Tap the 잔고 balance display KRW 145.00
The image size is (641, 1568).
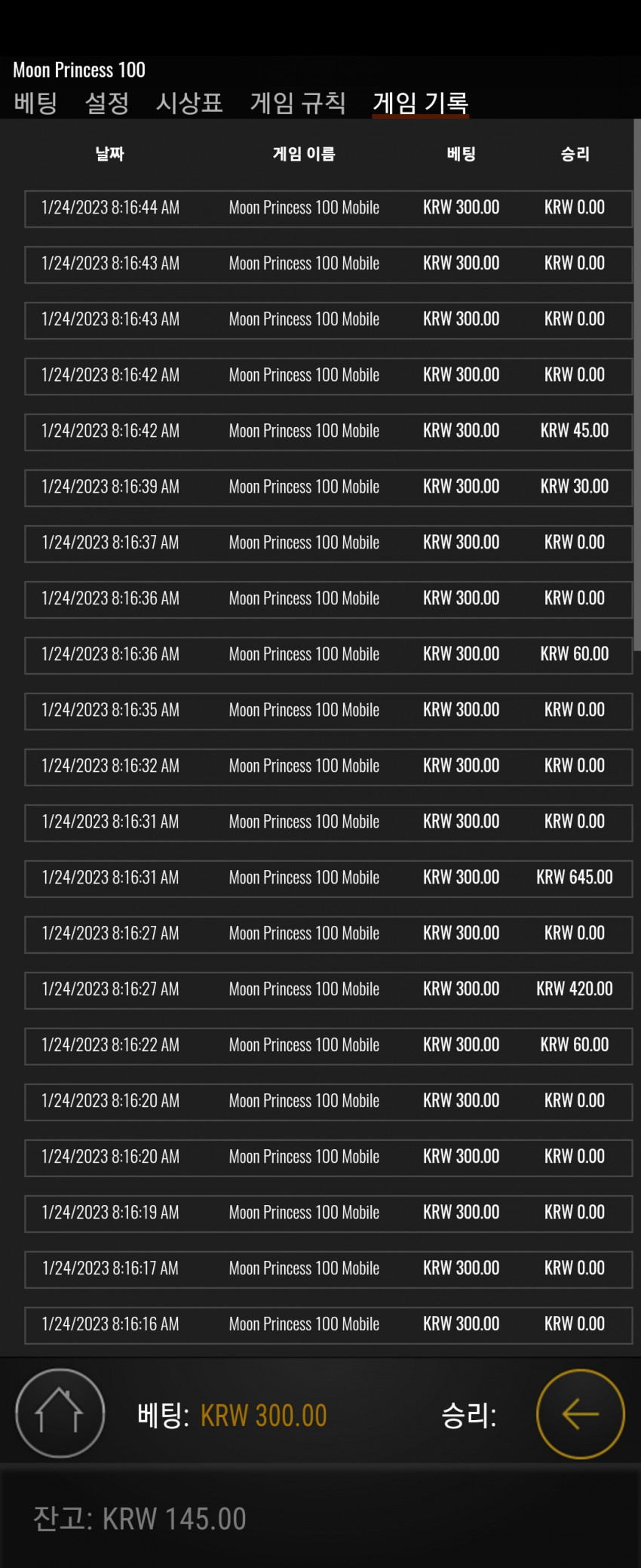(x=140, y=1518)
